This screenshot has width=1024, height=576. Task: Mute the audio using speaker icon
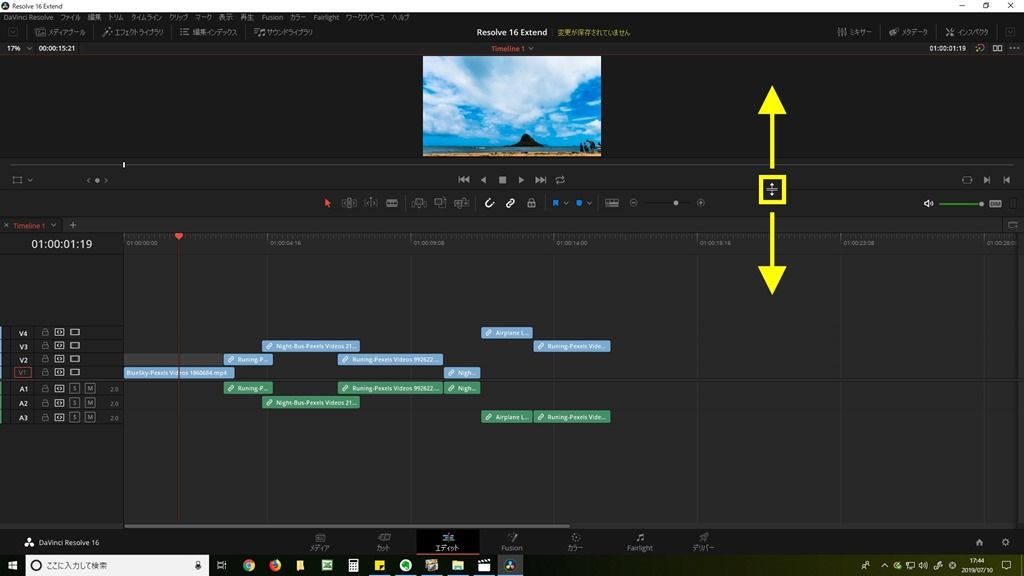pyautogui.click(x=929, y=204)
